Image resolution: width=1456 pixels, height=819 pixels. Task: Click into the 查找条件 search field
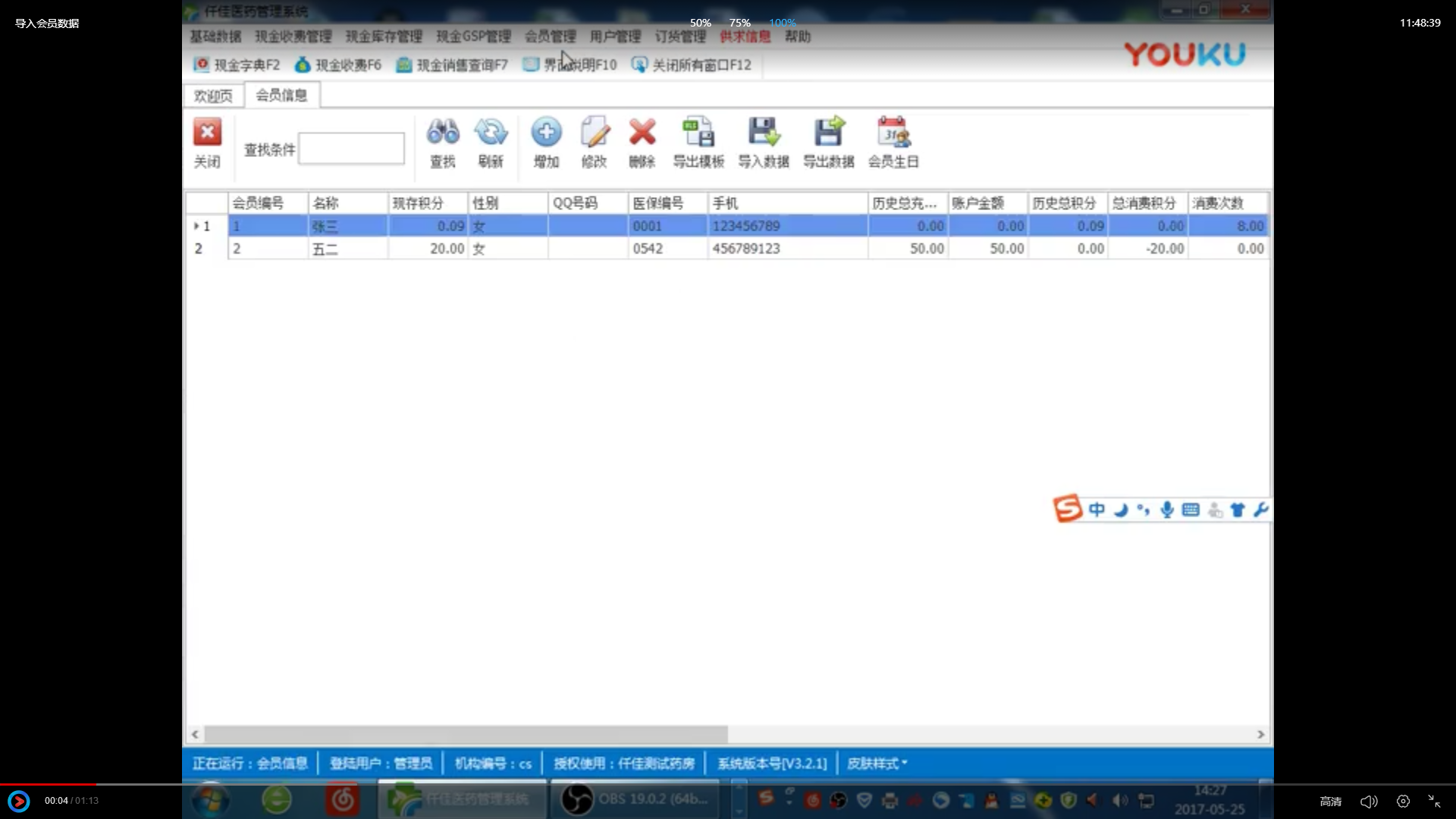pos(351,149)
